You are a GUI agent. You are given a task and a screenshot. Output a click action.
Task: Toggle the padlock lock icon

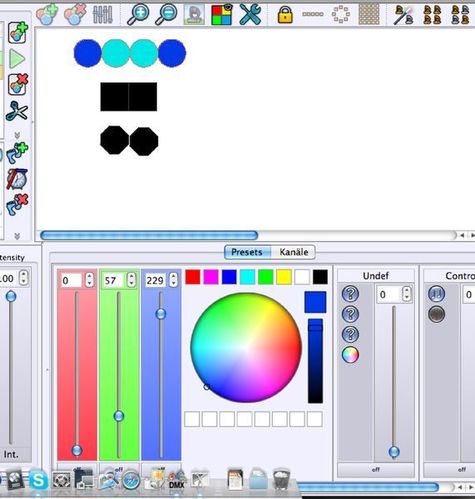tap(285, 14)
